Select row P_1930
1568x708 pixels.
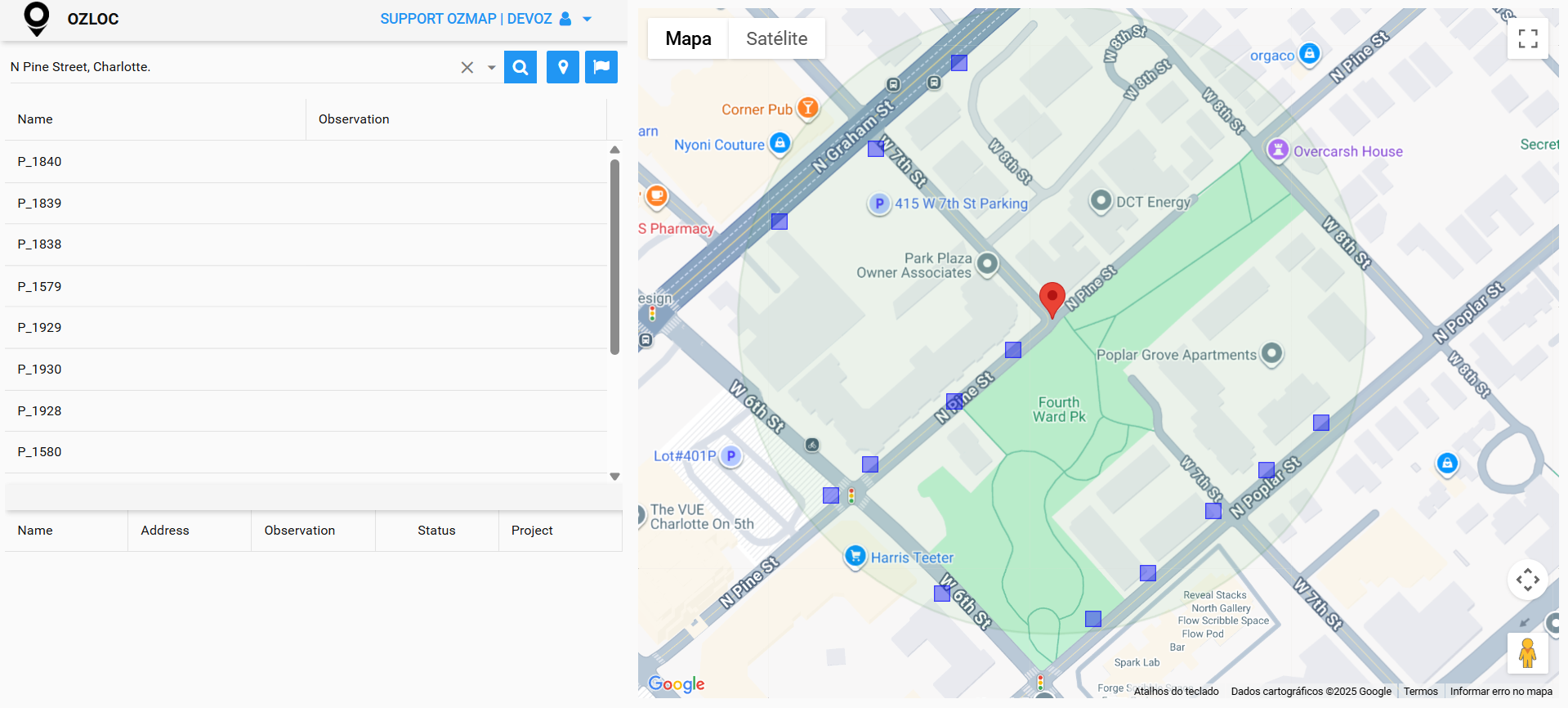306,370
